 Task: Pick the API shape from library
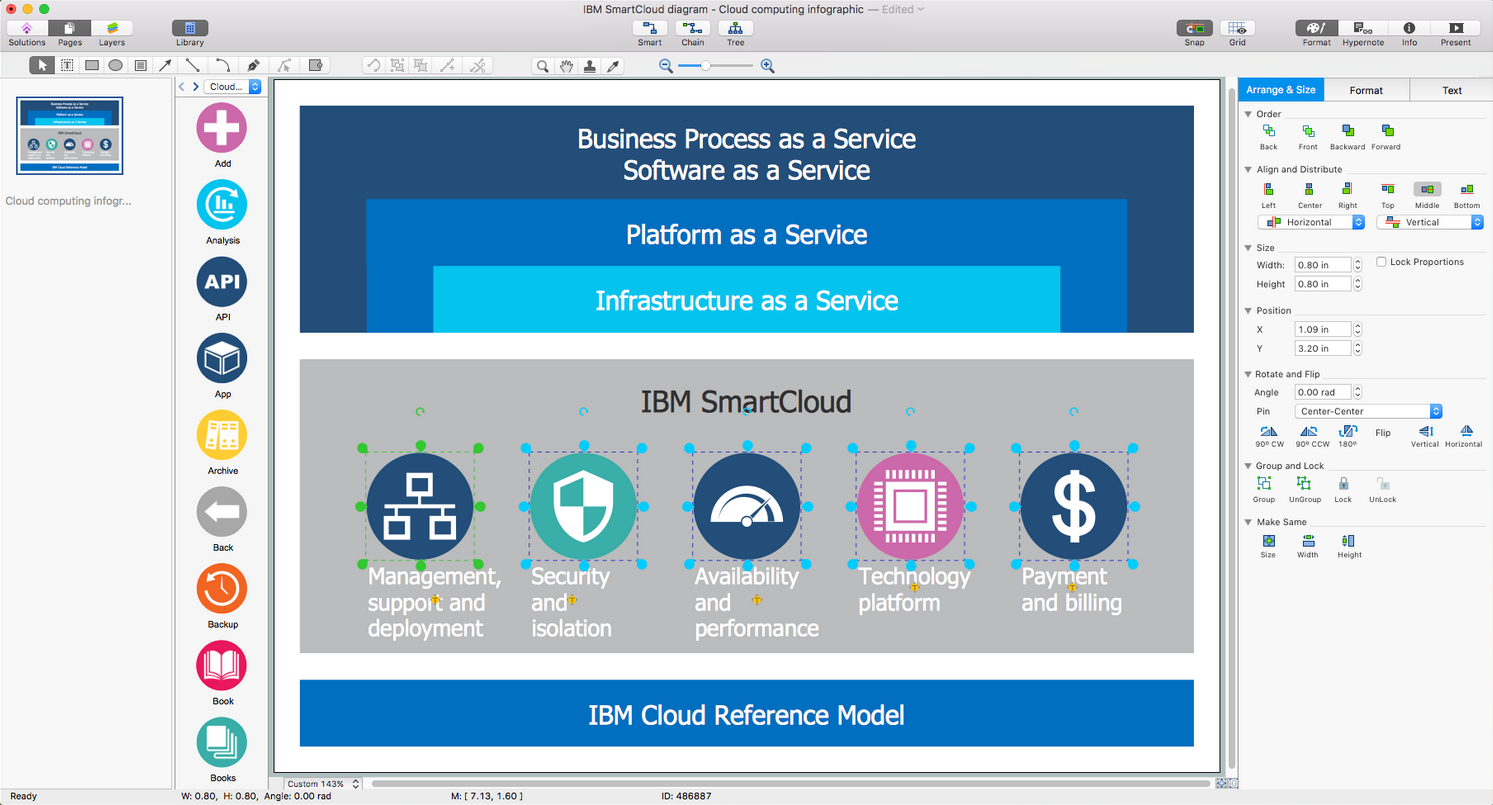coord(222,282)
